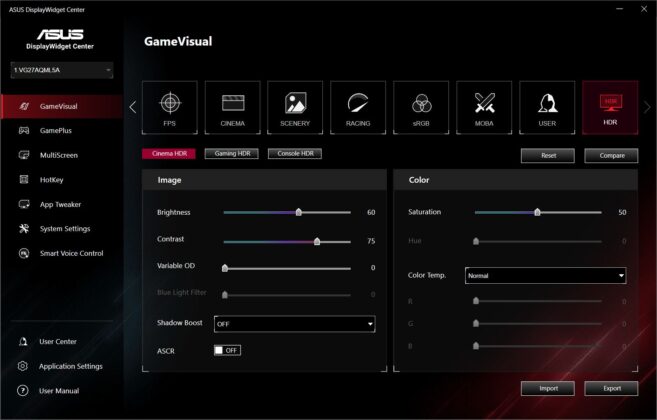Click the User Center bell icon
Screen dimensions: 657x420
point(23,342)
